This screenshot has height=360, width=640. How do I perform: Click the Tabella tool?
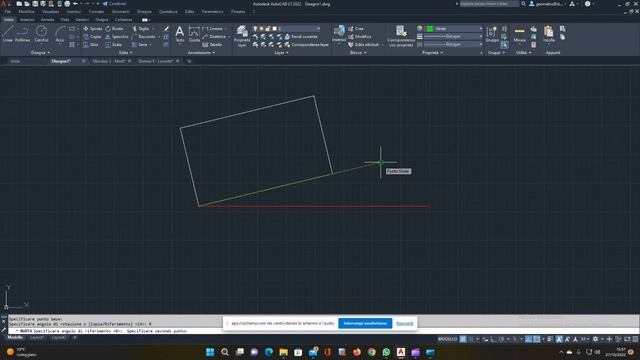[x=212, y=44]
